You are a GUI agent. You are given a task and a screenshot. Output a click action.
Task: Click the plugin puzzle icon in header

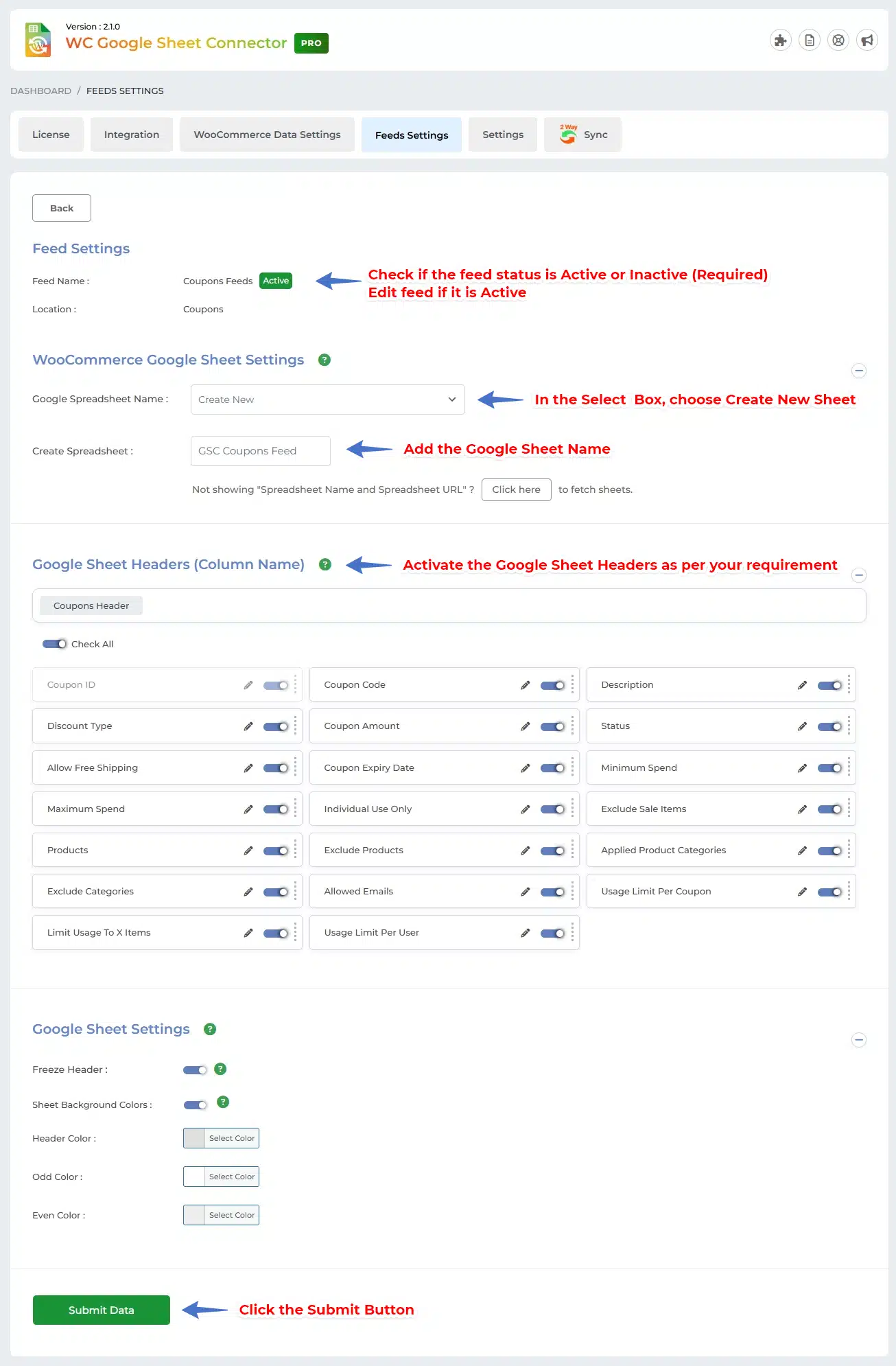coord(780,40)
